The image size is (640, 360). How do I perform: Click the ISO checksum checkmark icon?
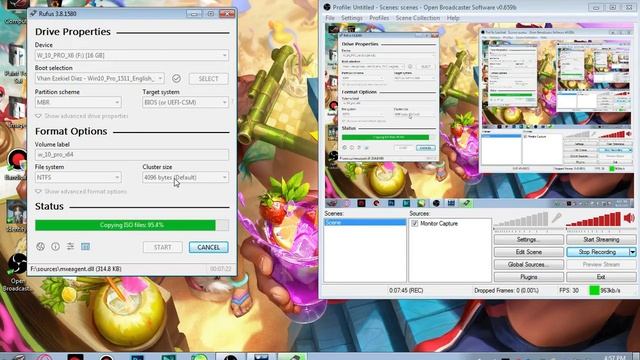click(176, 78)
